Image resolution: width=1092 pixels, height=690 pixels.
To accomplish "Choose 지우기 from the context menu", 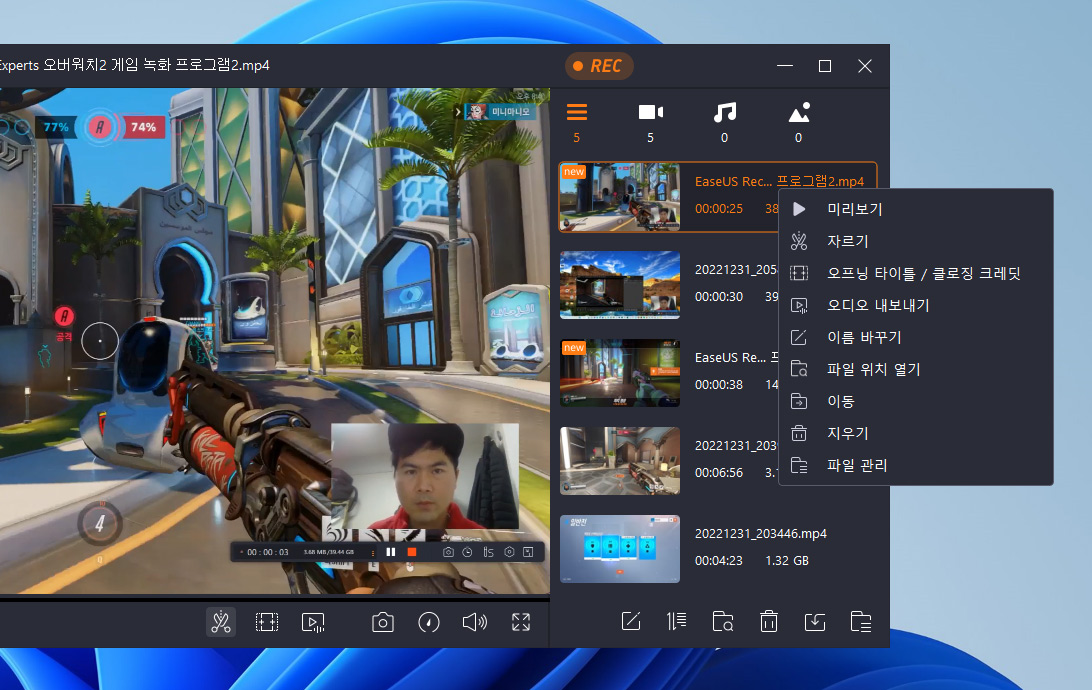I will click(x=915, y=433).
